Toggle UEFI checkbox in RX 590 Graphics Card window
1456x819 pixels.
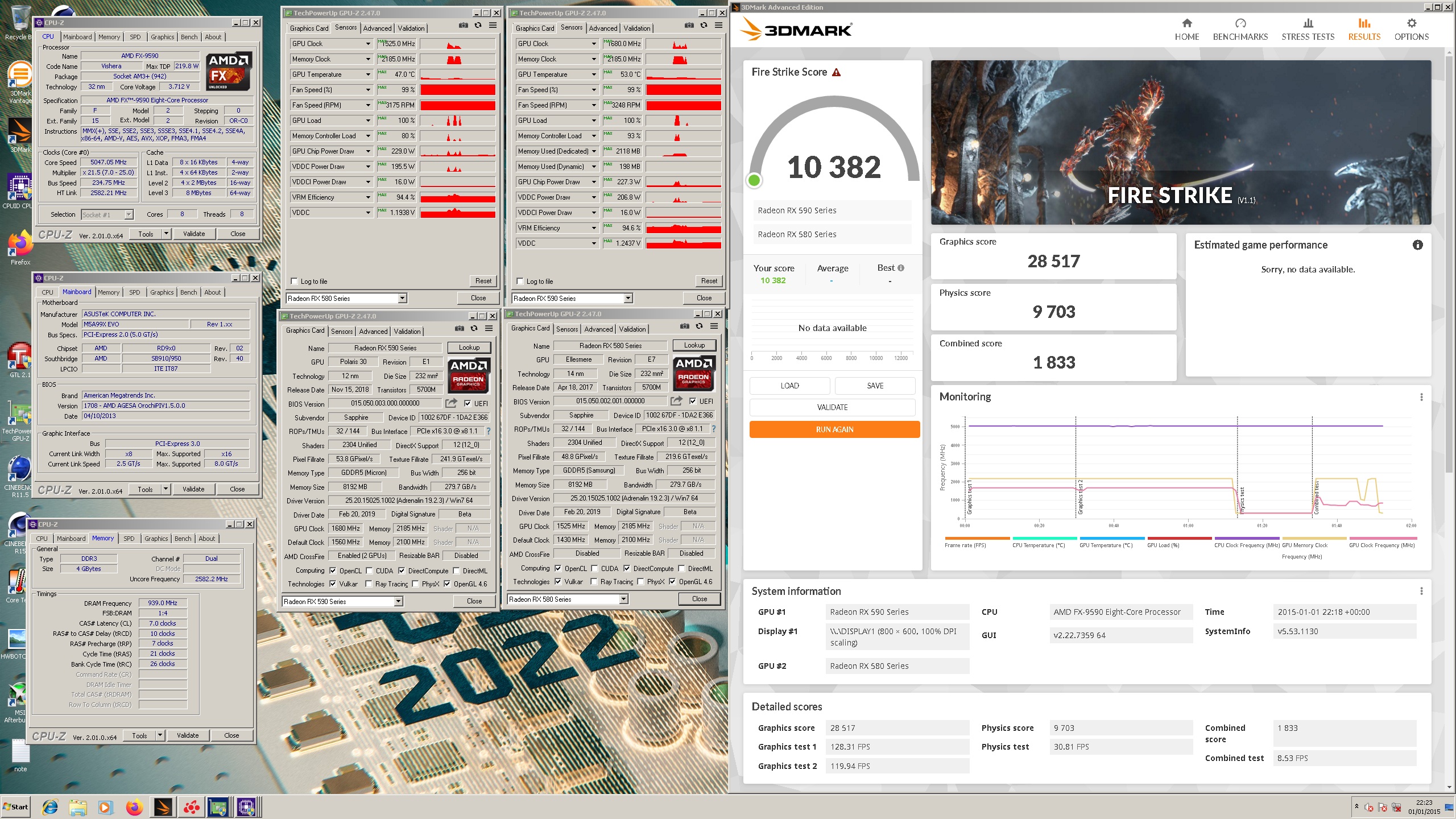(x=468, y=403)
